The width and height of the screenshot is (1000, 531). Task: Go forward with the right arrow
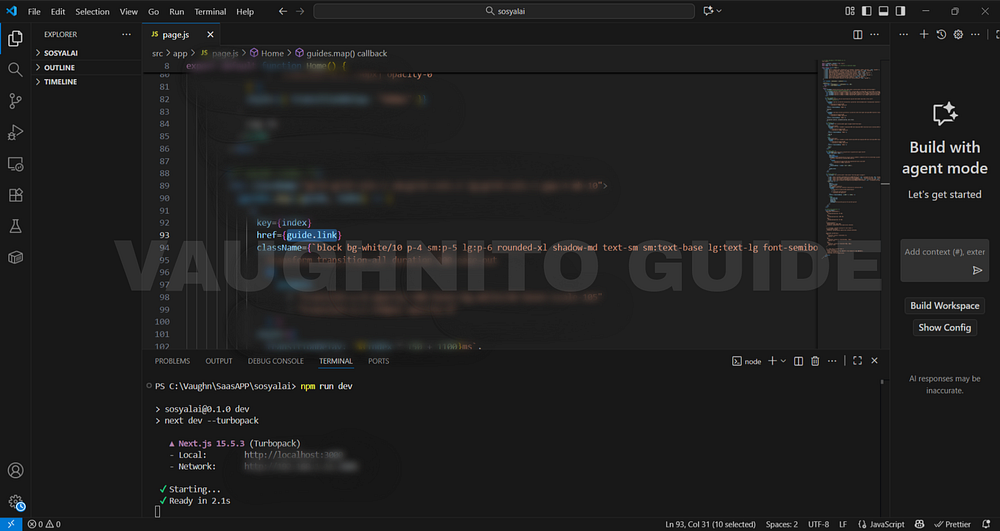(x=300, y=11)
